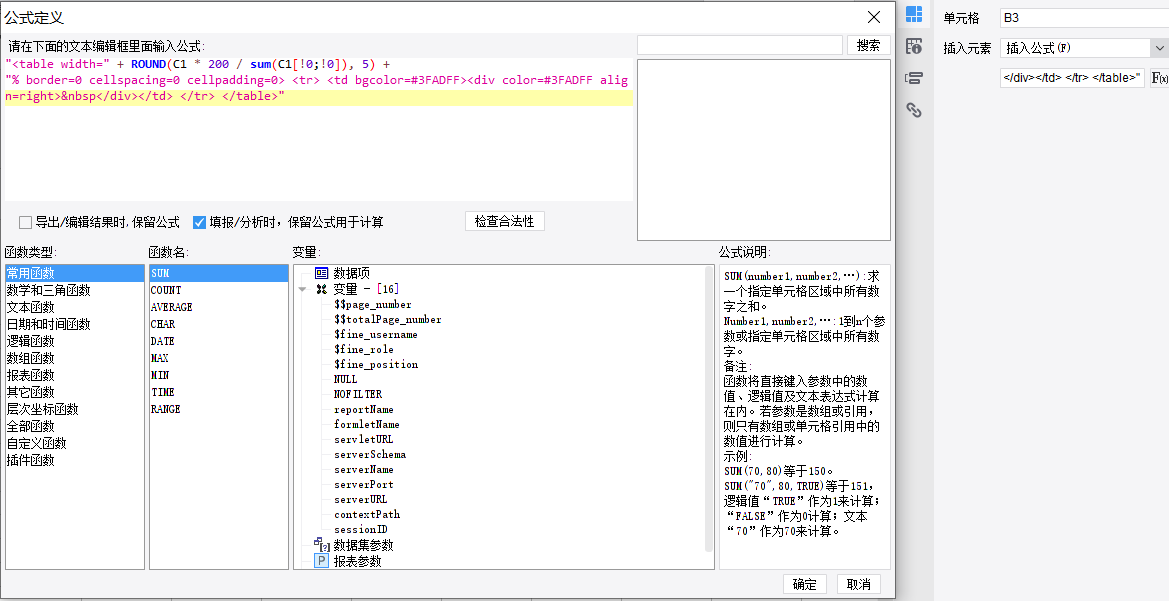Select COUNT in function name list
Screen dimensions: 1169x601
pos(219,290)
